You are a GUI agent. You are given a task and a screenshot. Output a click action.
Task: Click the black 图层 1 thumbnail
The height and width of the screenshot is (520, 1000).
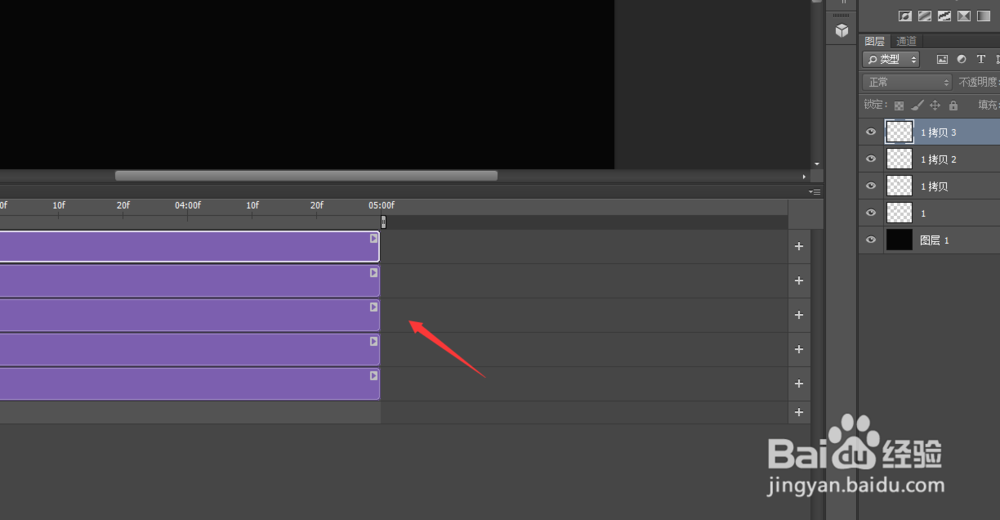coord(899,240)
